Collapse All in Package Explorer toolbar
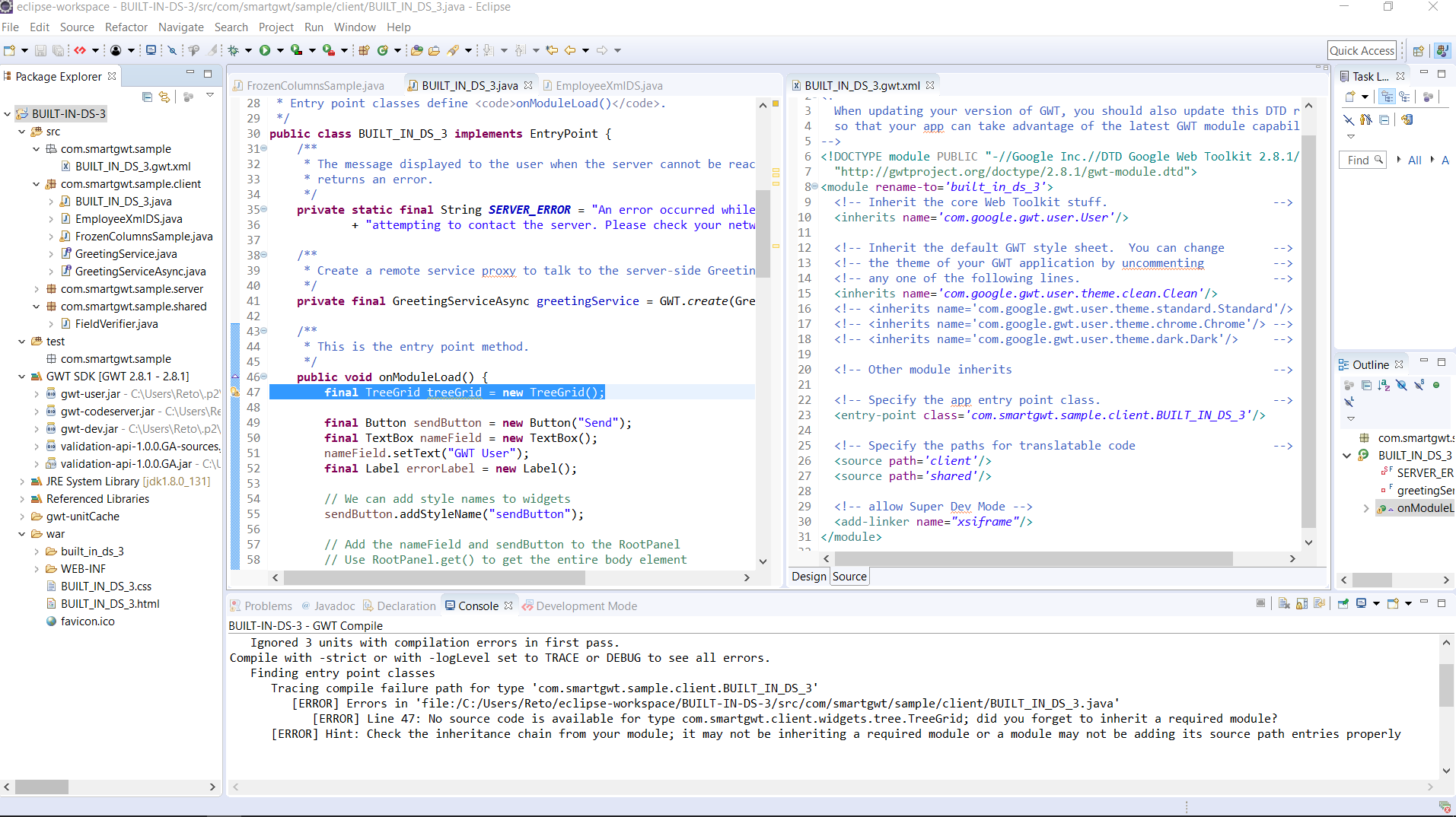 click(147, 97)
